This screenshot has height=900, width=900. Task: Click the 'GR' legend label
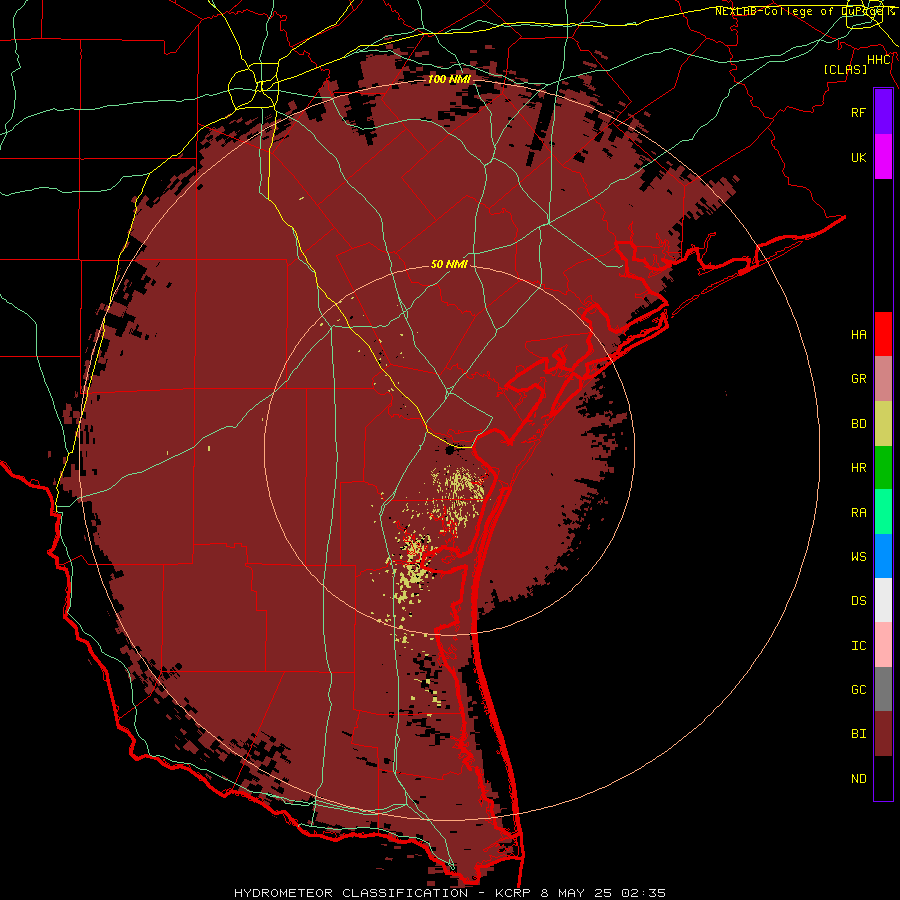(x=858, y=379)
